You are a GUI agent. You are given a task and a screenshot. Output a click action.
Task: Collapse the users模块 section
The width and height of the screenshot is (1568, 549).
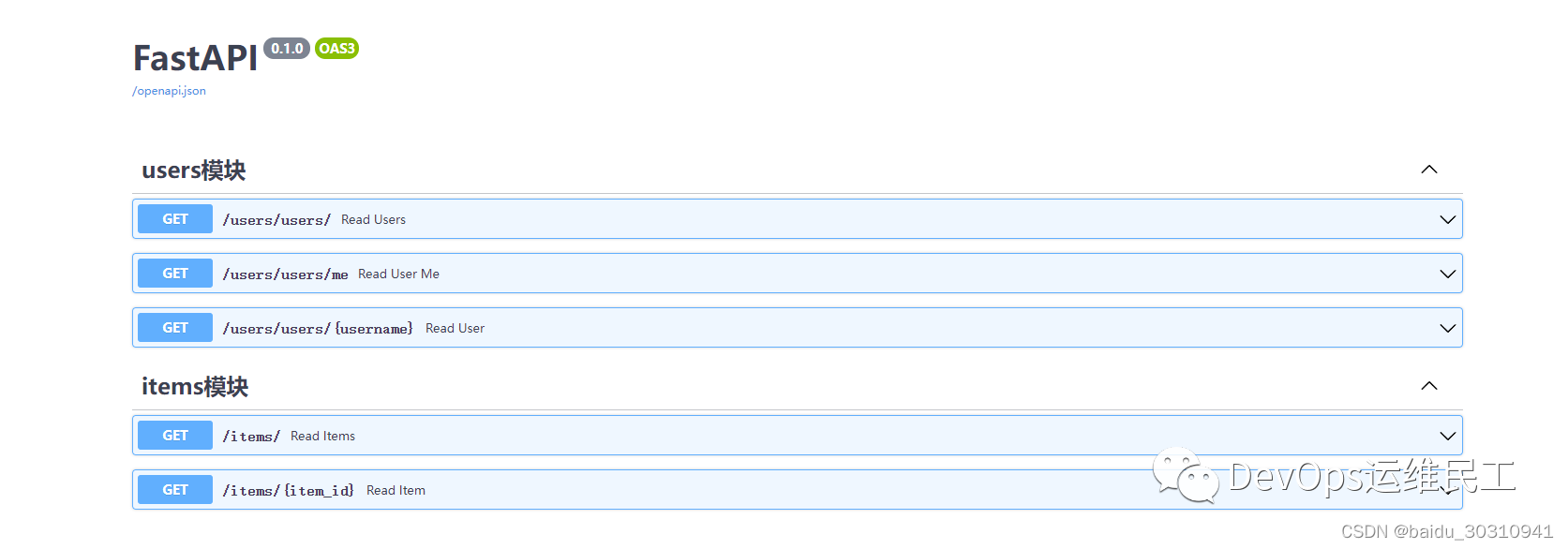[1428, 170]
